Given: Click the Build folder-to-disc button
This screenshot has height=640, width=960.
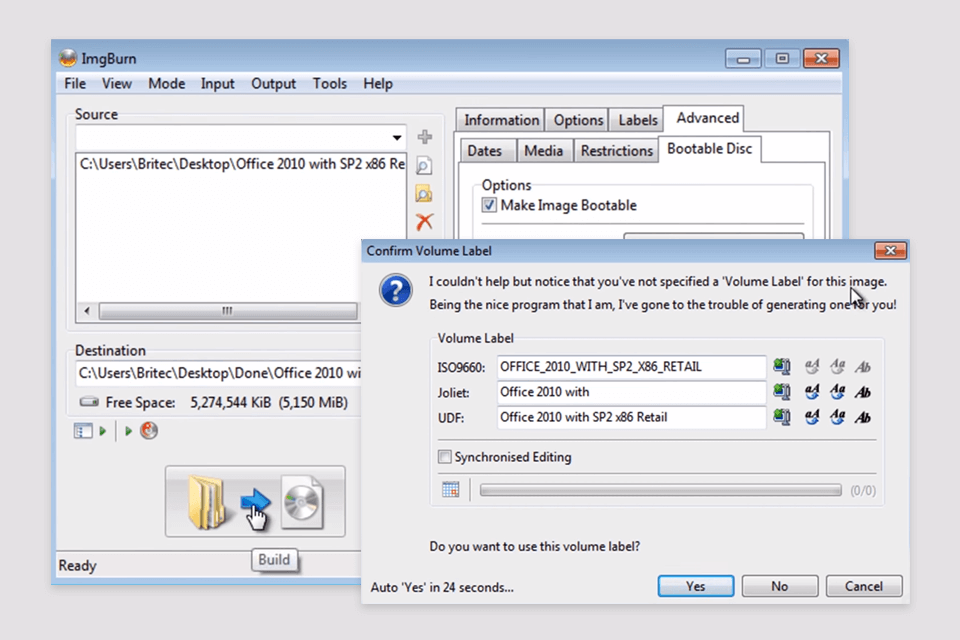Looking at the screenshot, I should click(x=255, y=501).
